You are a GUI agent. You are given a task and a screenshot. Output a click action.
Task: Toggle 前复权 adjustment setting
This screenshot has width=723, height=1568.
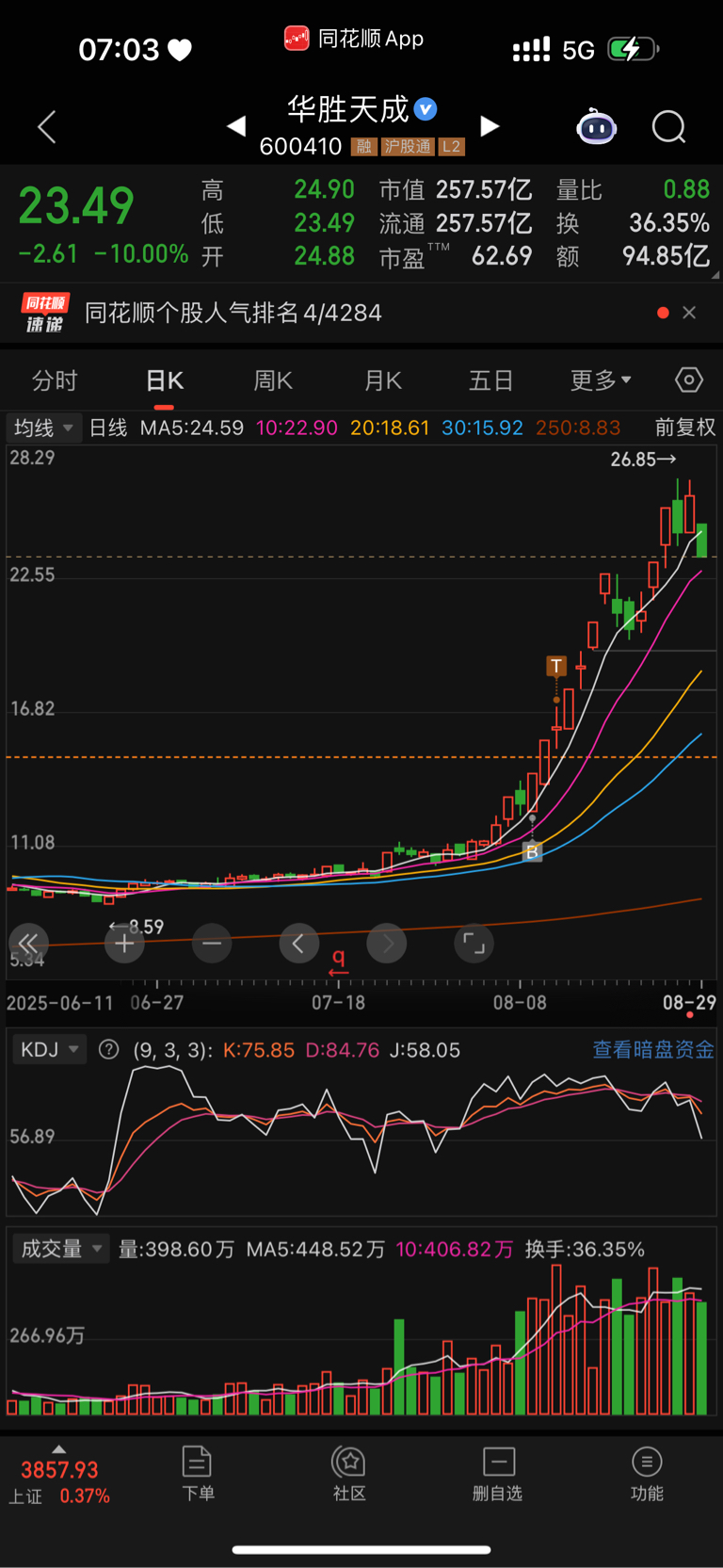[x=685, y=428]
